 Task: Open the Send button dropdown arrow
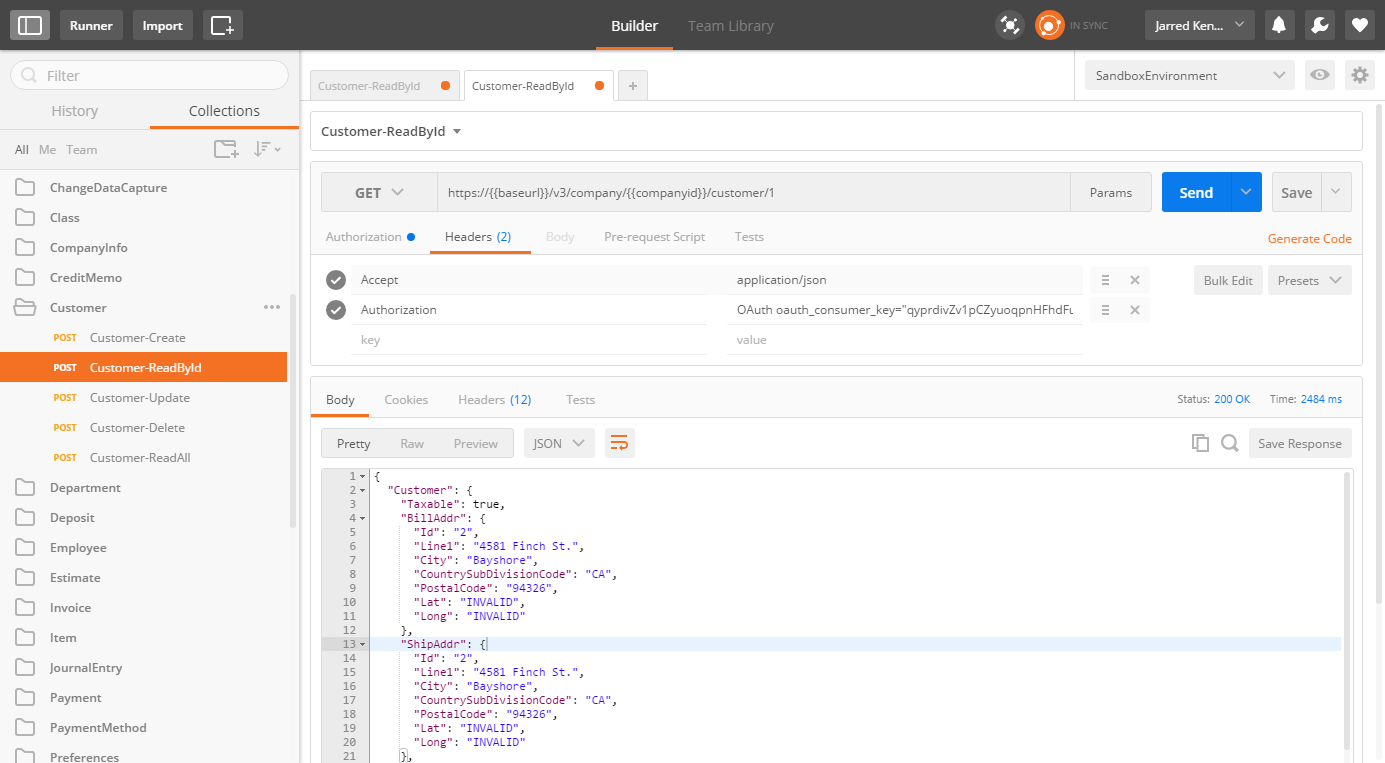pyautogui.click(x=1246, y=192)
